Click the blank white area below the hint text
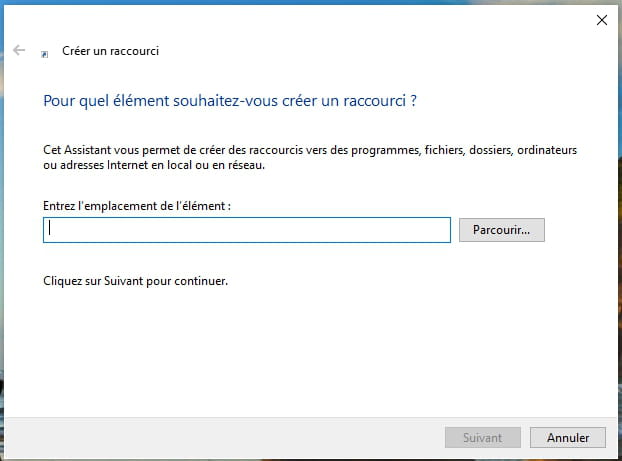This screenshot has width=622, height=461. [300, 350]
